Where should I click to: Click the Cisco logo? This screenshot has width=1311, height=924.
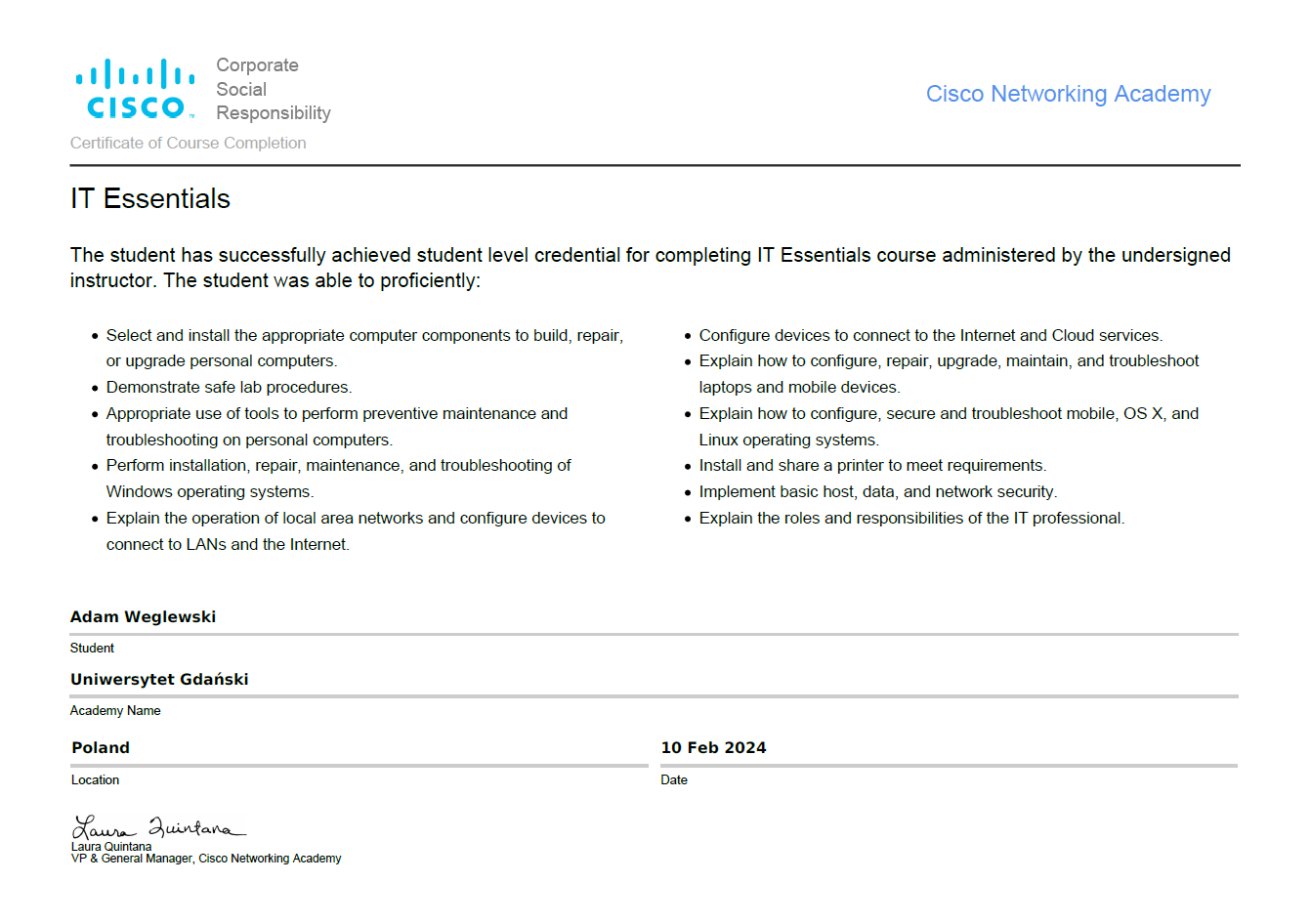pyautogui.click(x=135, y=89)
